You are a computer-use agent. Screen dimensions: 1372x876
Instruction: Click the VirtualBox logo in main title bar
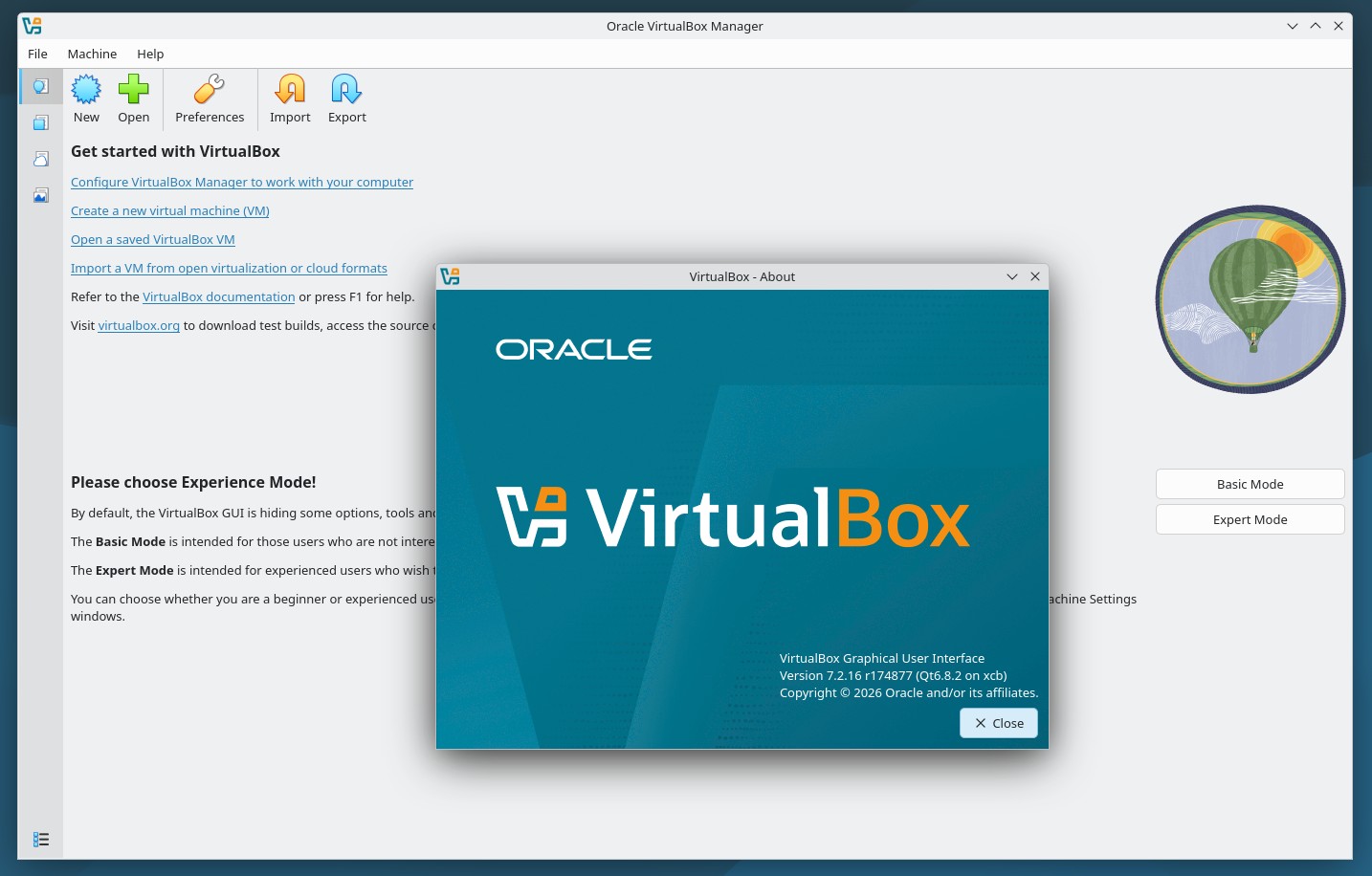[x=33, y=26]
